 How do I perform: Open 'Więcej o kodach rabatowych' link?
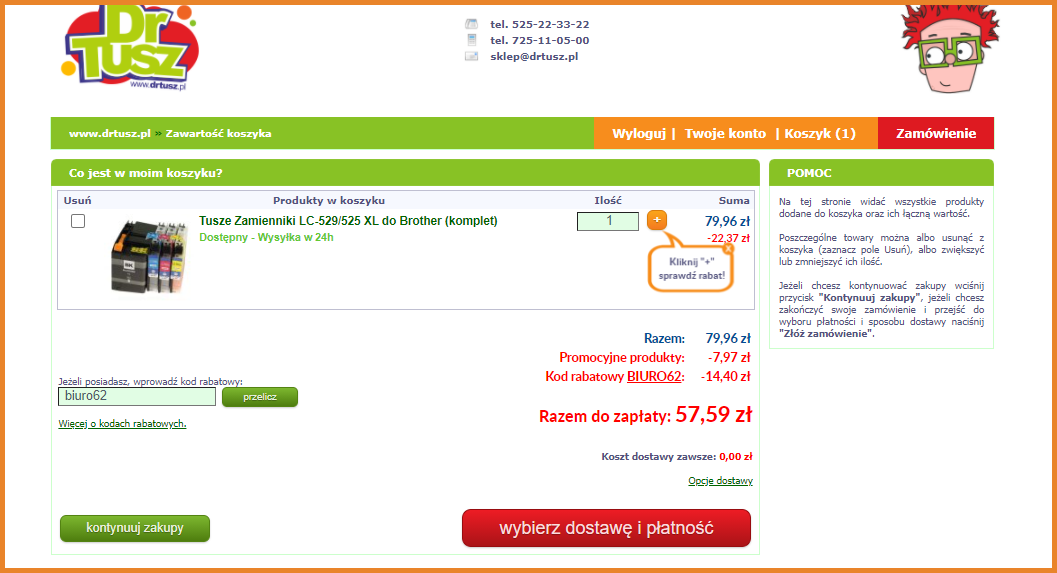tap(122, 423)
